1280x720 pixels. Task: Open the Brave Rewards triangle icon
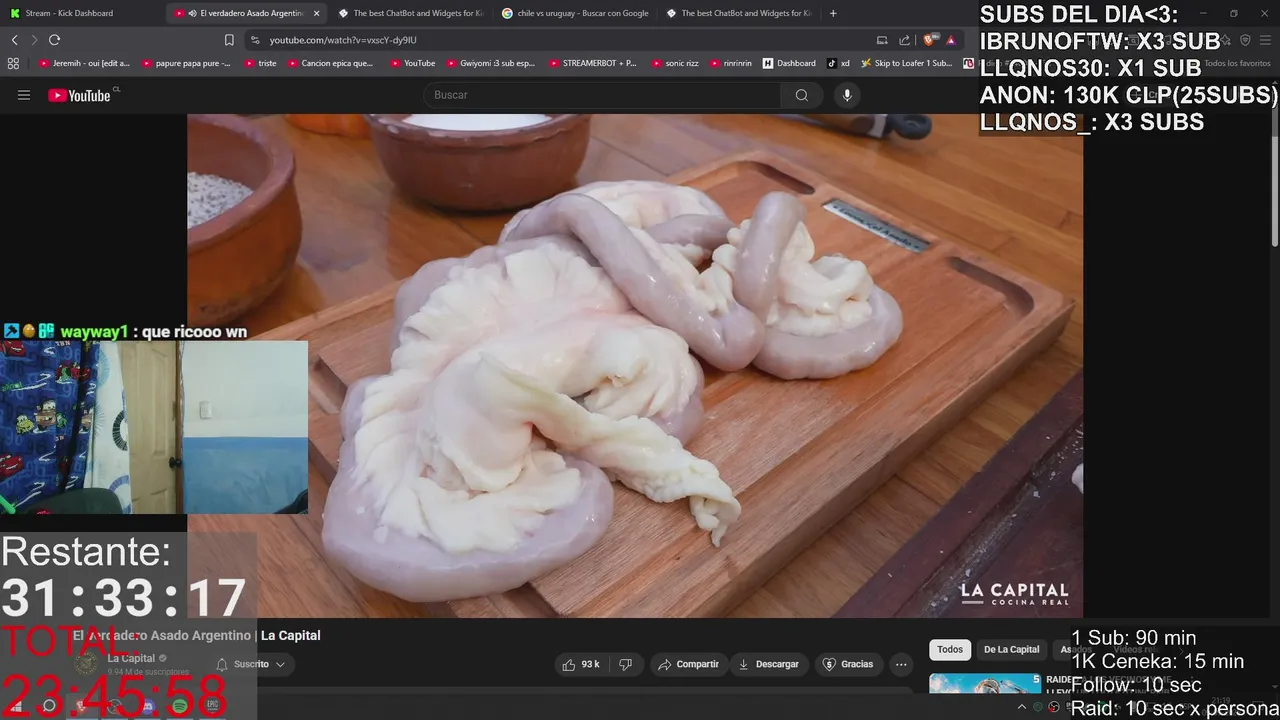point(951,40)
